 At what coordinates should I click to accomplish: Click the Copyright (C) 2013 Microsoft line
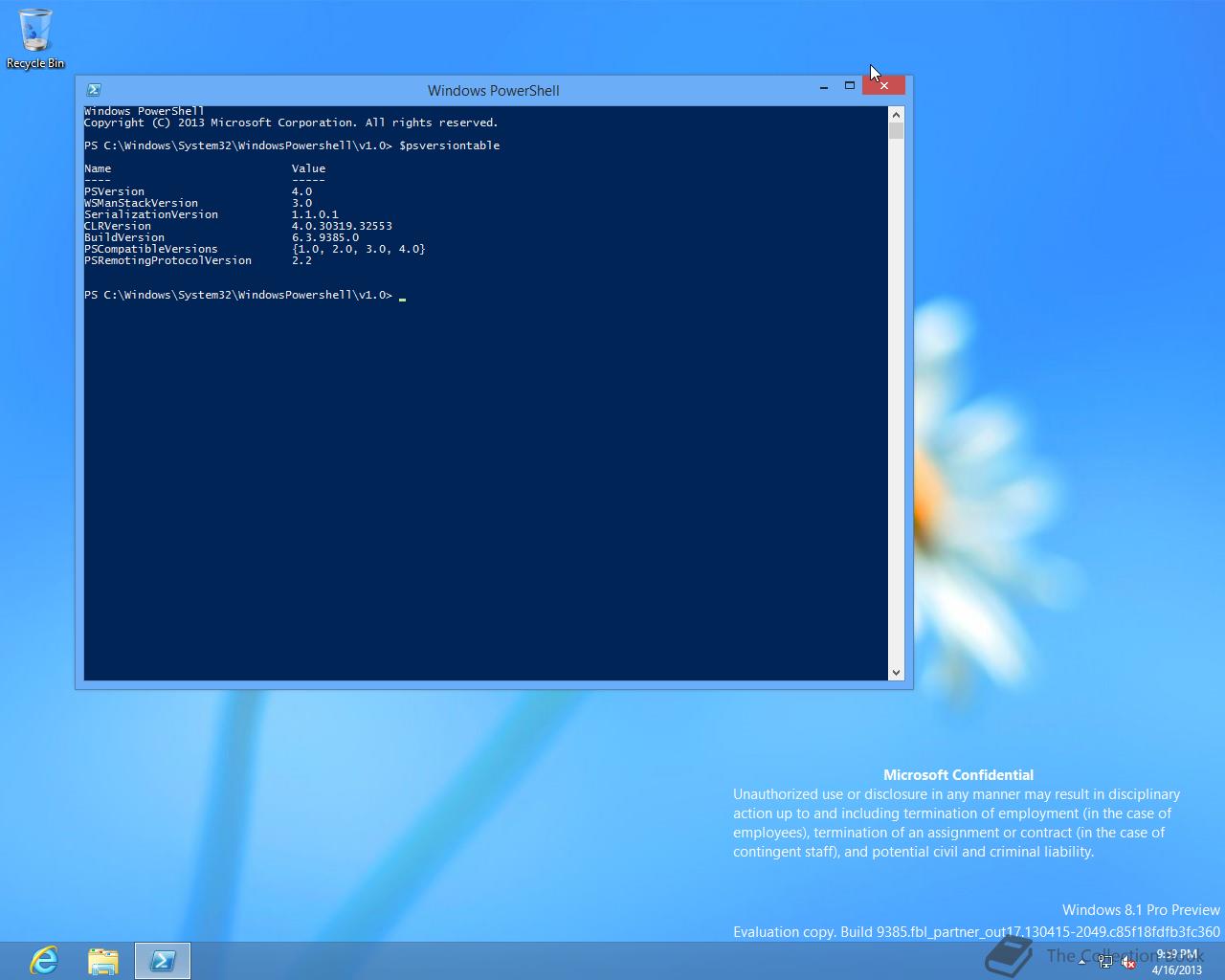point(291,122)
